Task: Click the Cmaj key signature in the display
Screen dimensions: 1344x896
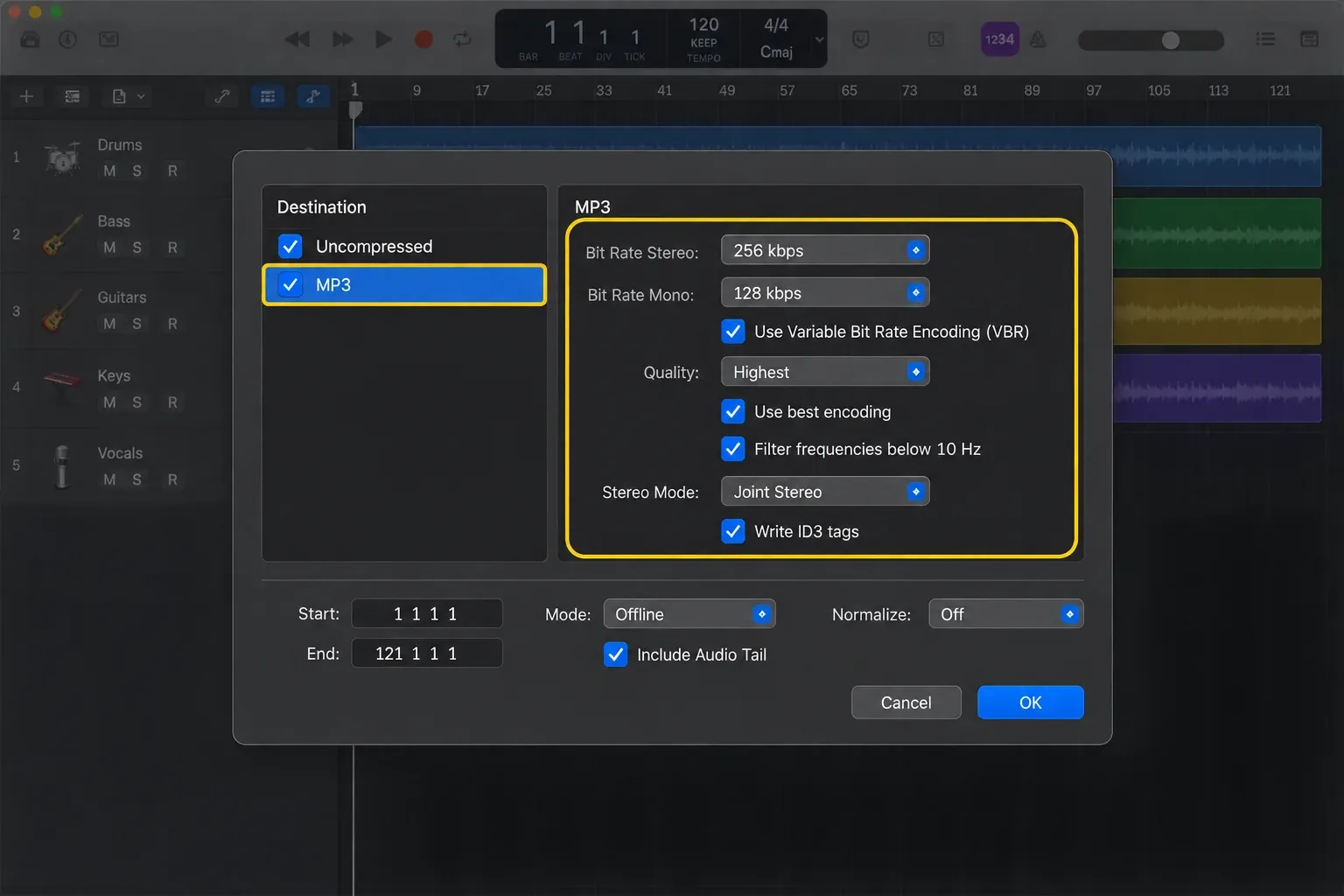Action: point(776,52)
